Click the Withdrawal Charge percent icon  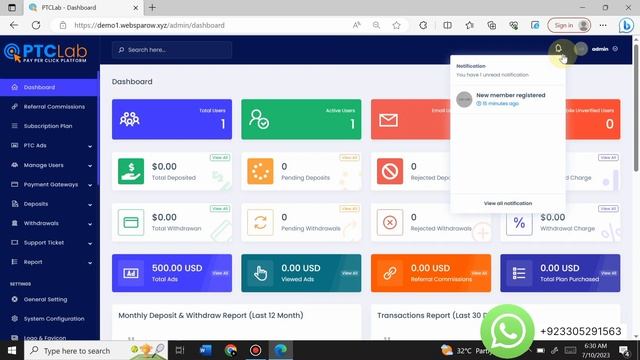(519, 222)
